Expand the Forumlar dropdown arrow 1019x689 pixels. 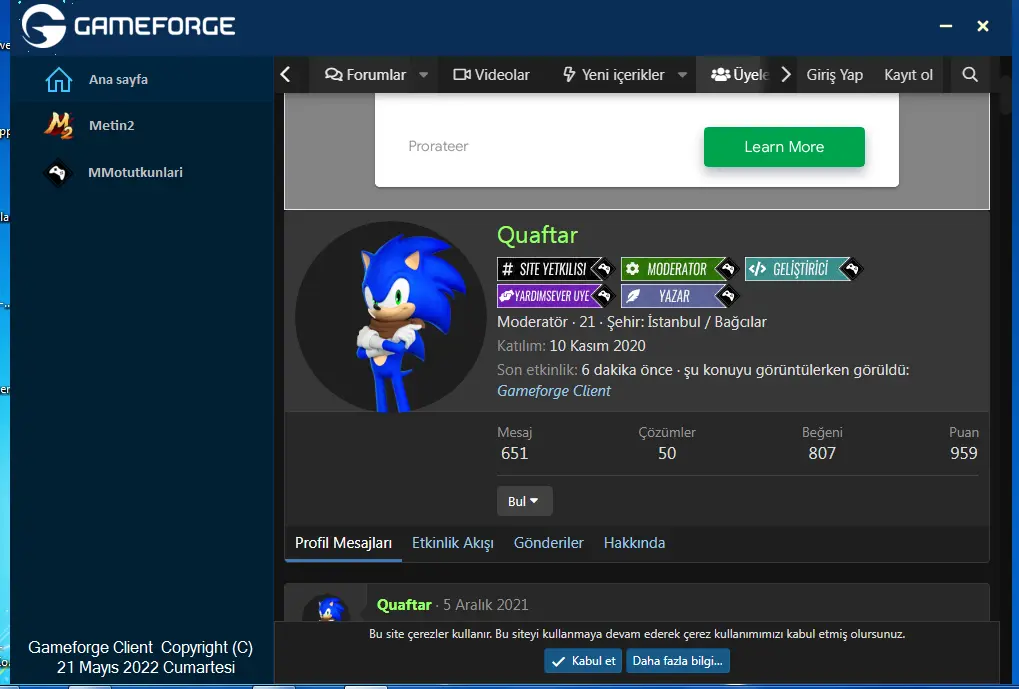click(423, 75)
